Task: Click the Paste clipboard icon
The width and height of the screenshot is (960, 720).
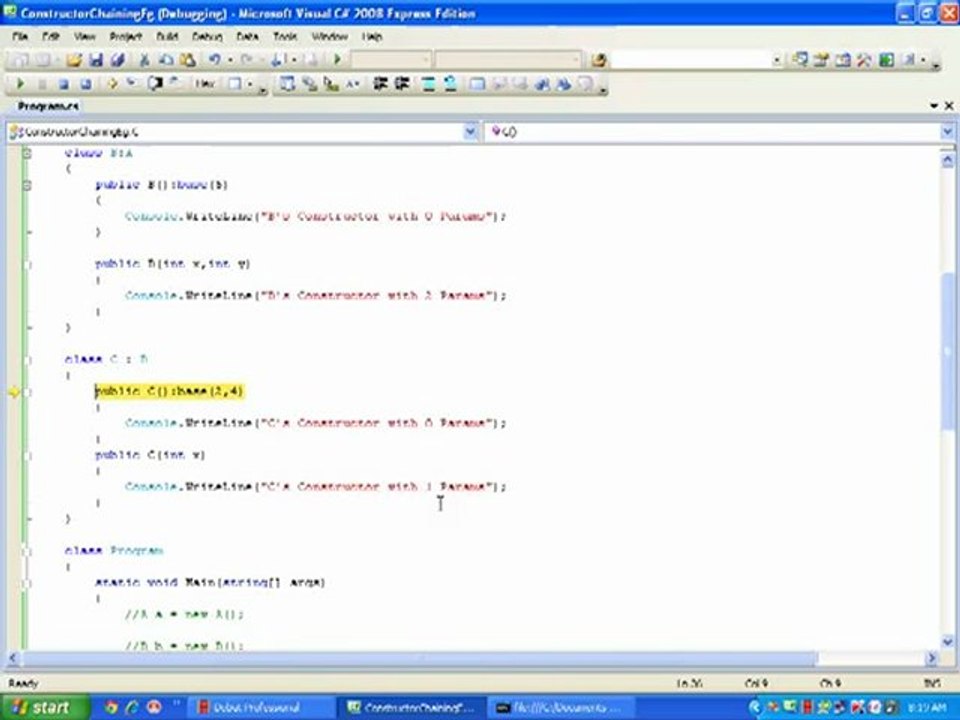Action: pyautogui.click(x=187, y=60)
